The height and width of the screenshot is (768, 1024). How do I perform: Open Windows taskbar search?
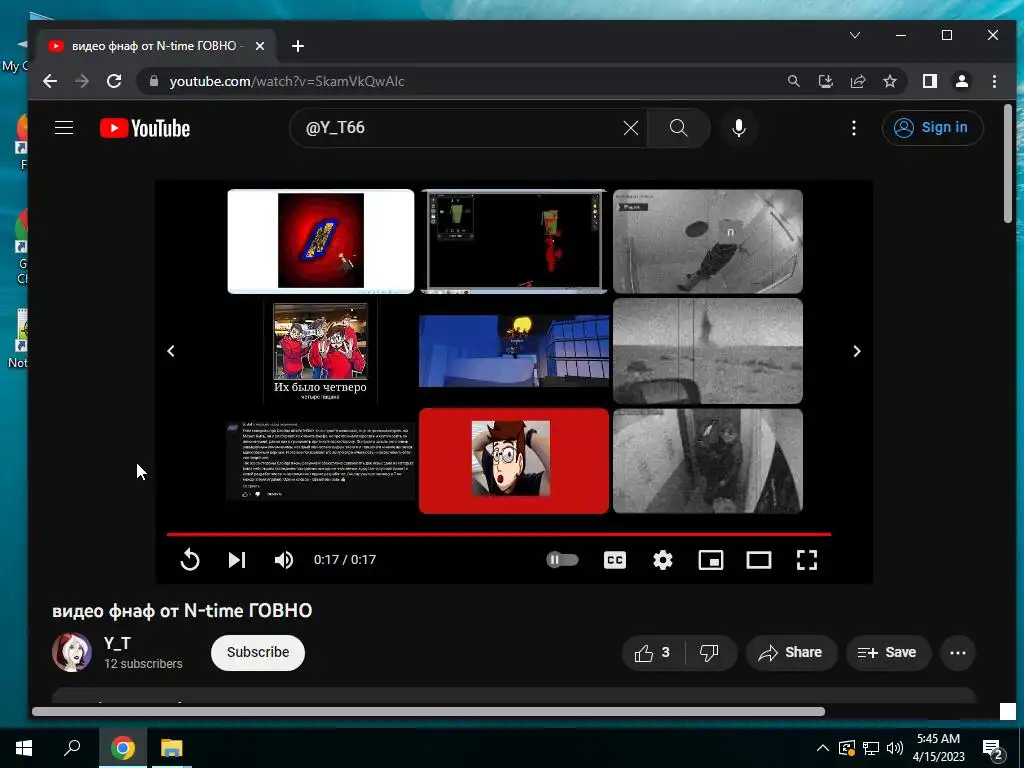pyautogui.click(x=72, y=747)
